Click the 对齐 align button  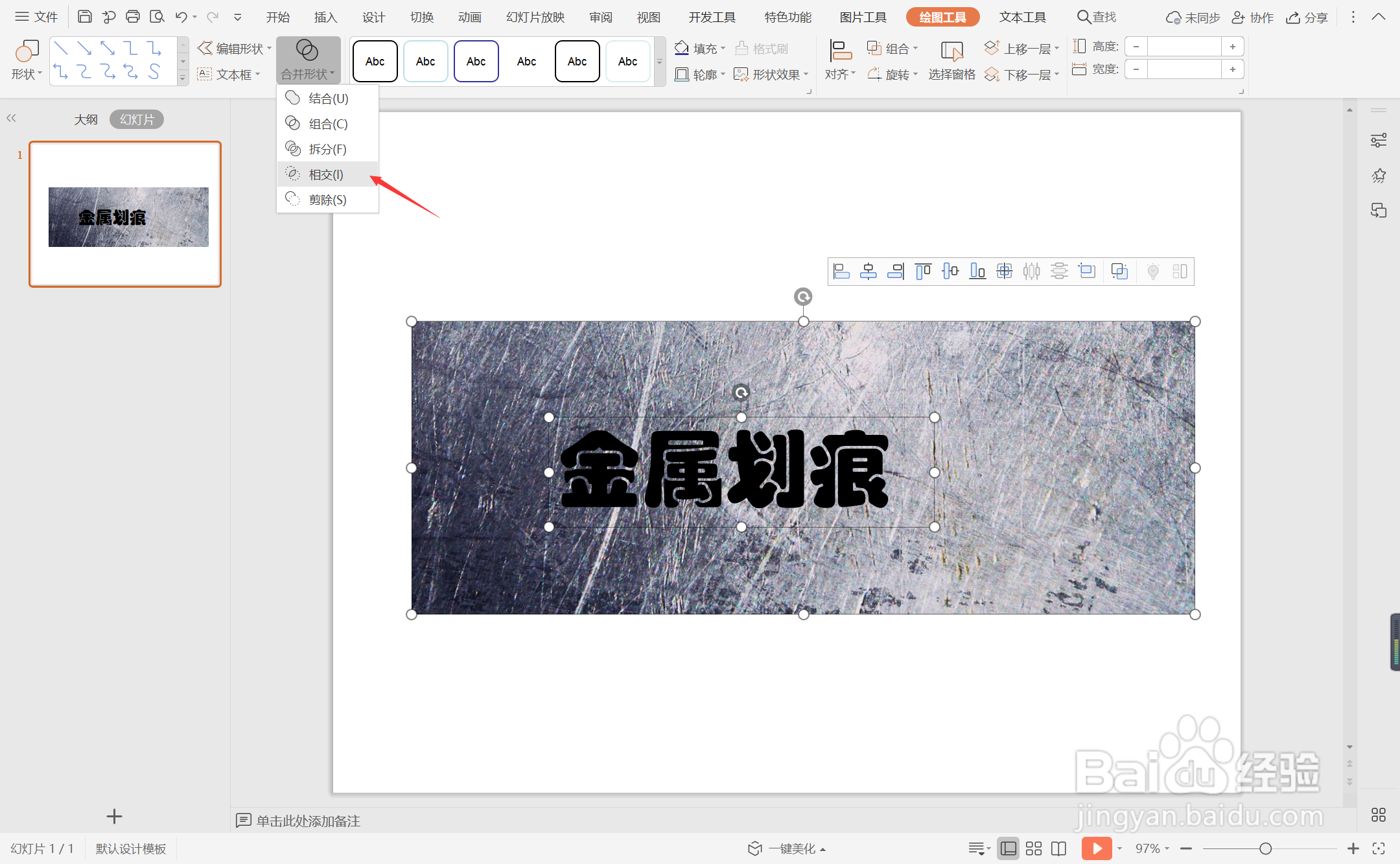coord(840,60)
